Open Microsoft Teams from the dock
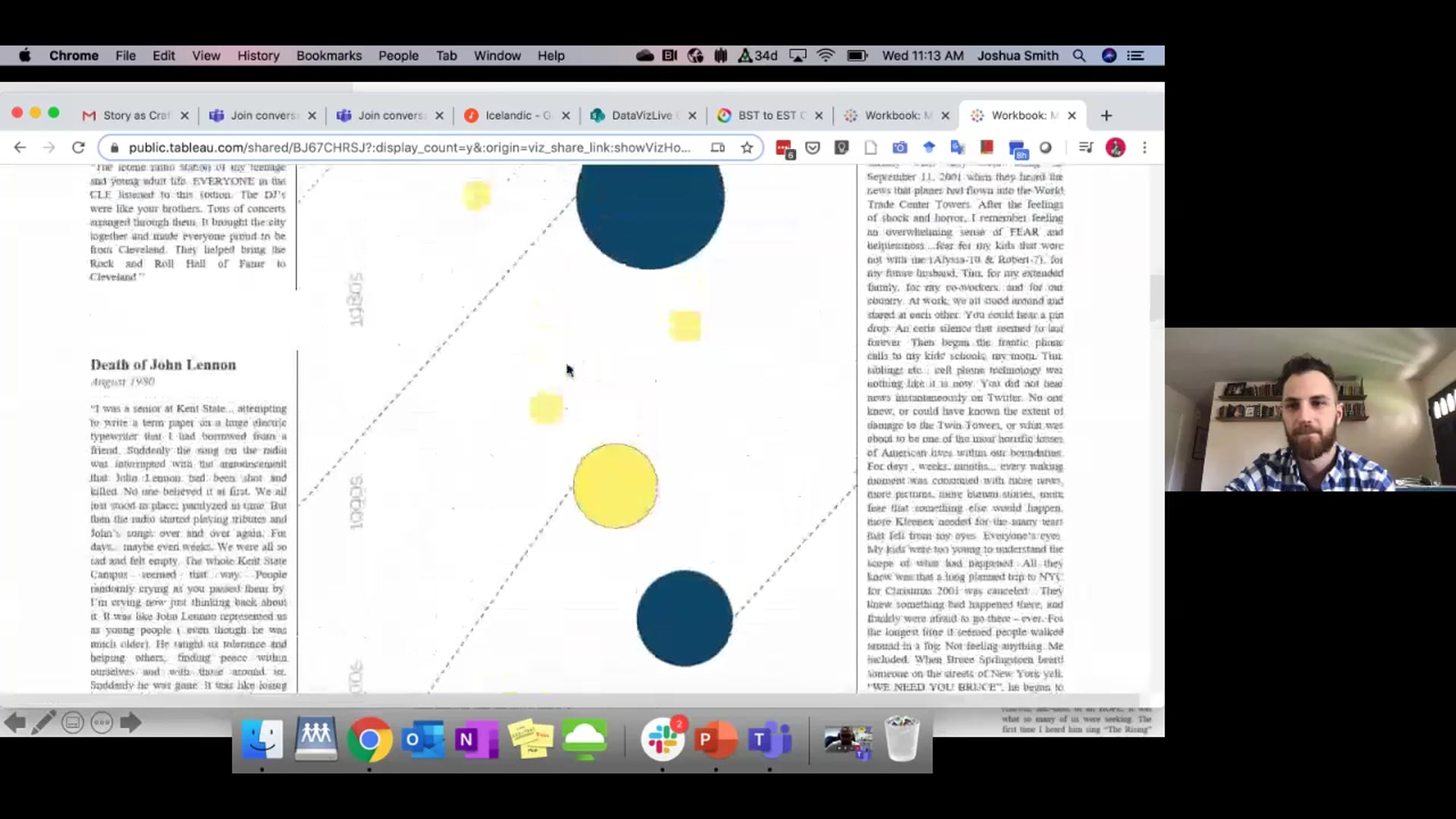1456x819 pixels. click(770, 741)
